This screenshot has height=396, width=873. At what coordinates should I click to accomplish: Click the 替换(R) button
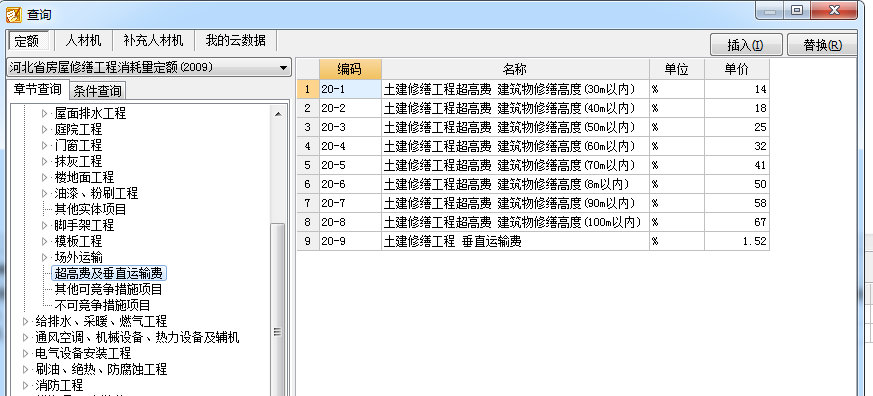coord(822,45)
